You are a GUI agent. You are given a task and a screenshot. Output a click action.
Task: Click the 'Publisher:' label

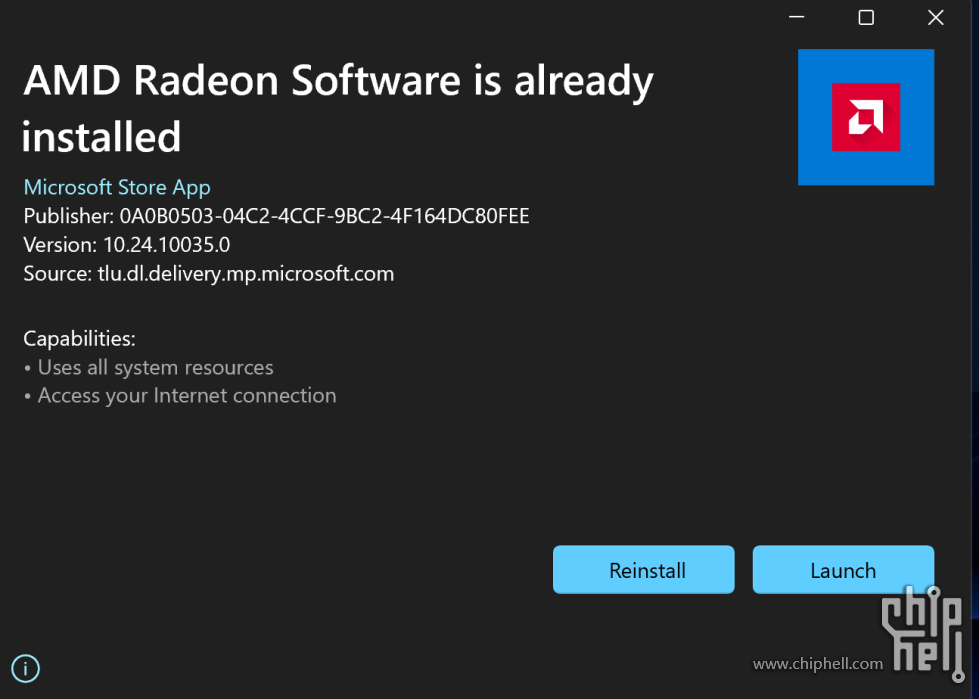pyautogui.click(x=68, y=216)
